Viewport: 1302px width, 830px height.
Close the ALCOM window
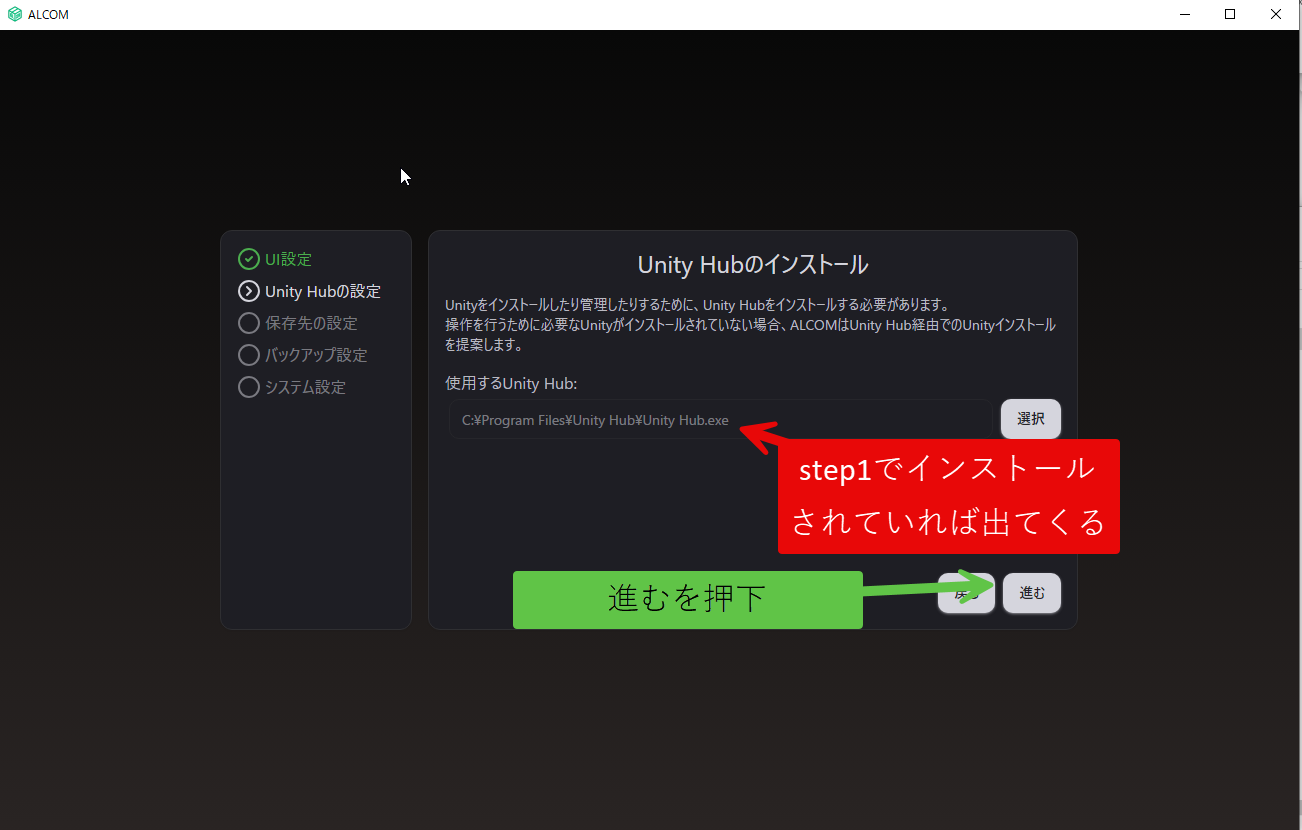click(1276, 14)
